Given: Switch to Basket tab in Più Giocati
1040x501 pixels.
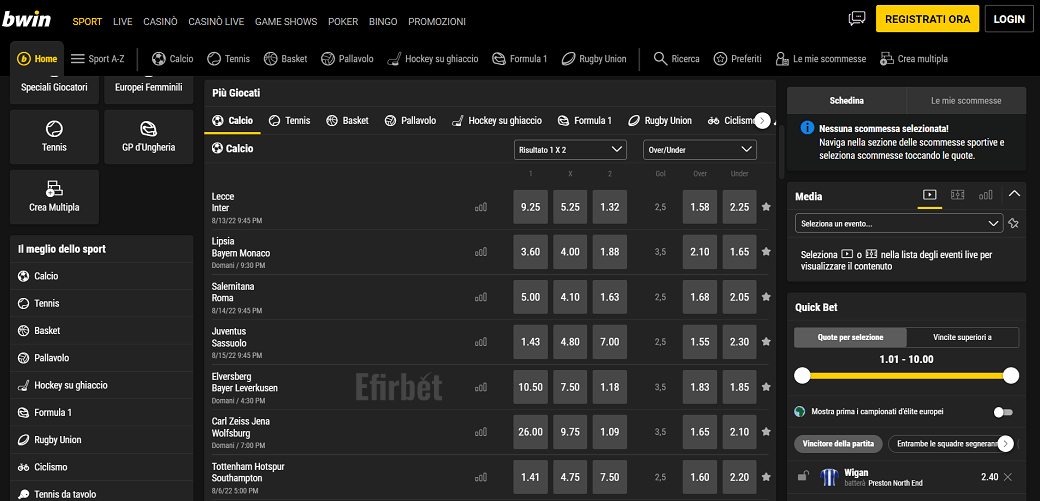Looking at the screenshot, I should [x=348, y=121].
